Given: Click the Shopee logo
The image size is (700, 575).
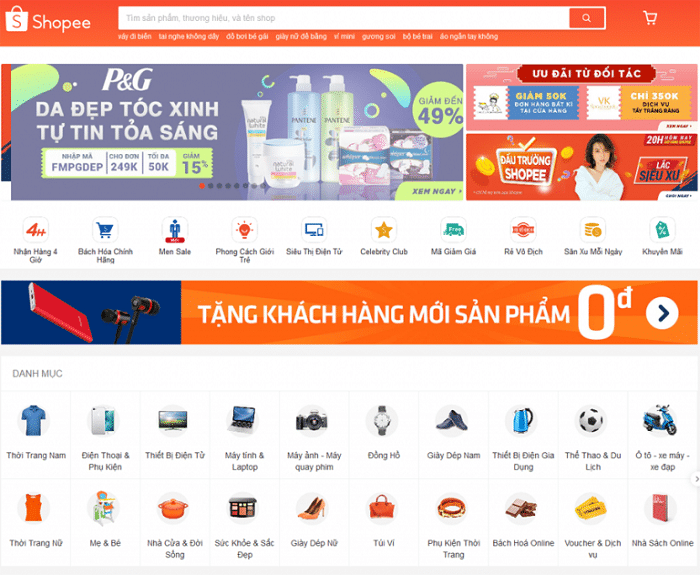Looking at the screenshot, I should [x=48, y=20].
